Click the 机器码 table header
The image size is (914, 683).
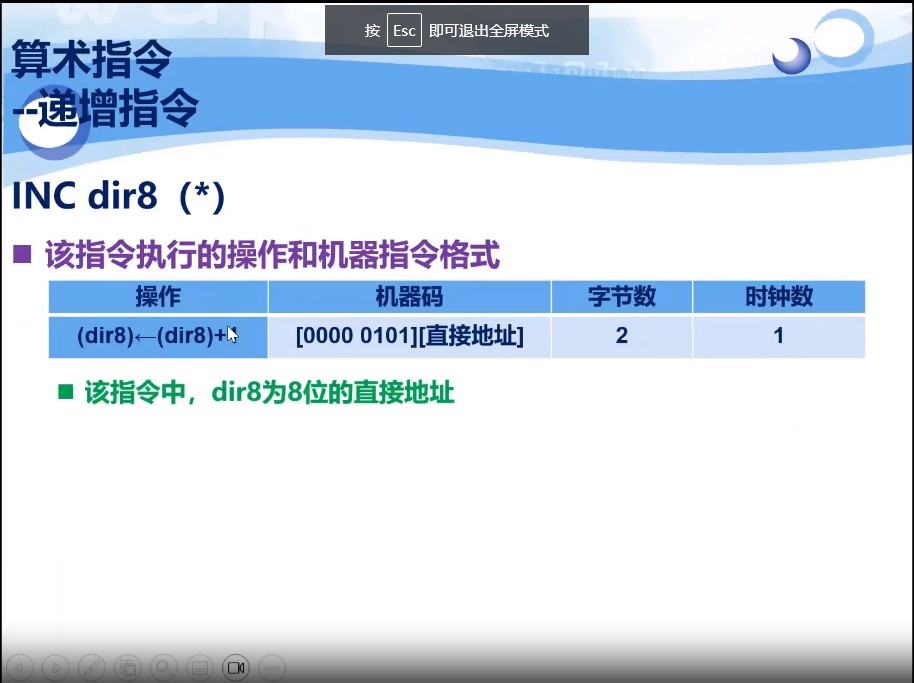(409, 297)
